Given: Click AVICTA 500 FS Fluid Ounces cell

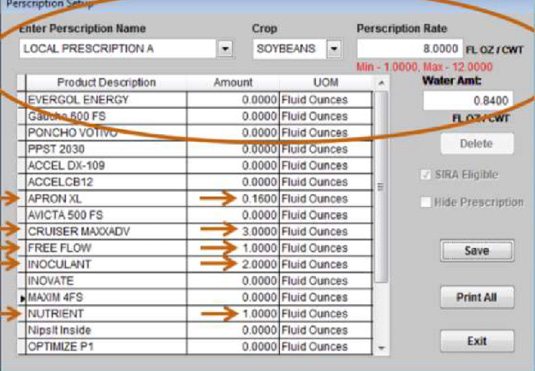Looking at the screenshot, I should pyautogui.click(x=326, y=215).
